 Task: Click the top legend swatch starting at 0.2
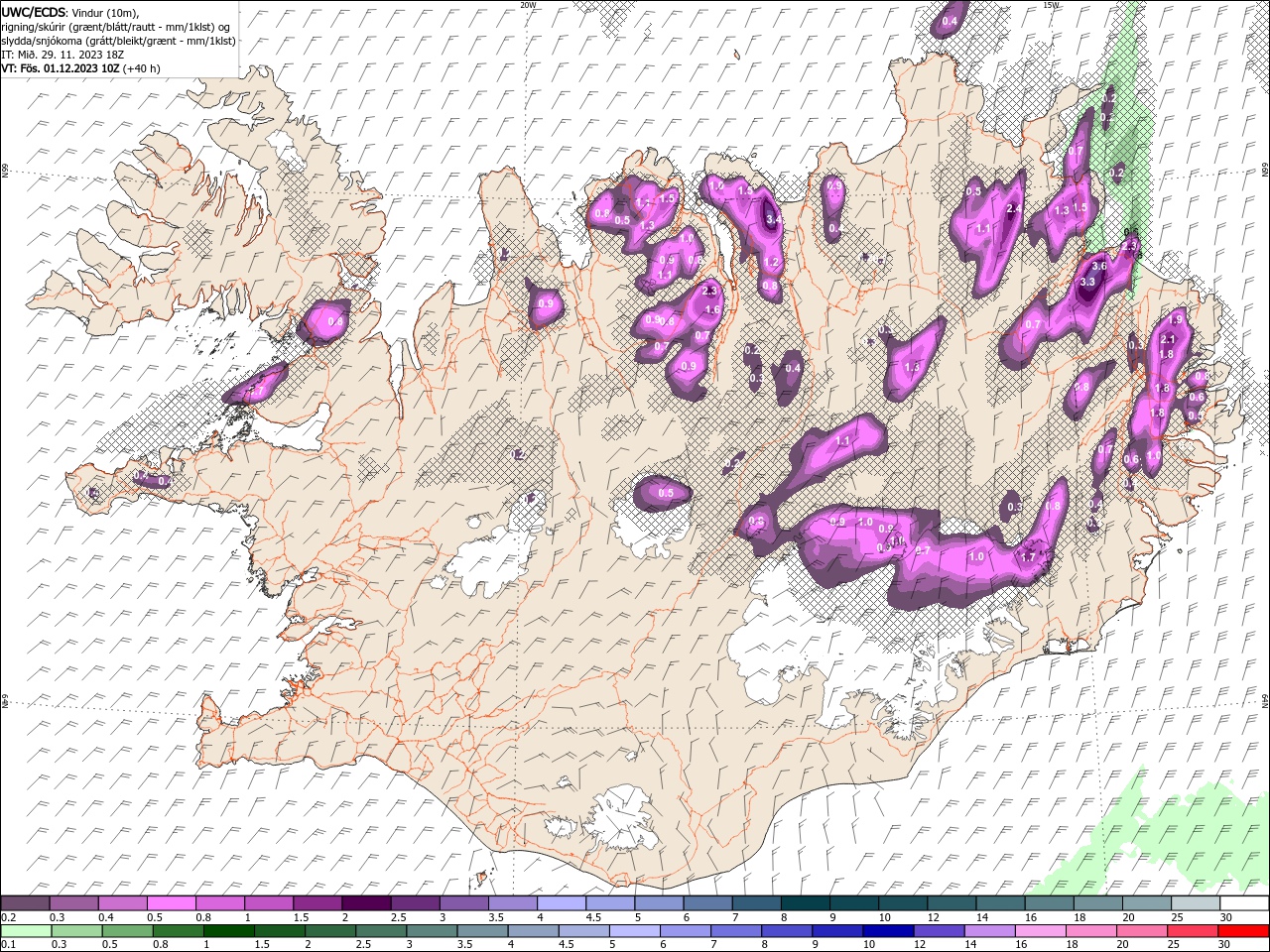tap(26, 903)
